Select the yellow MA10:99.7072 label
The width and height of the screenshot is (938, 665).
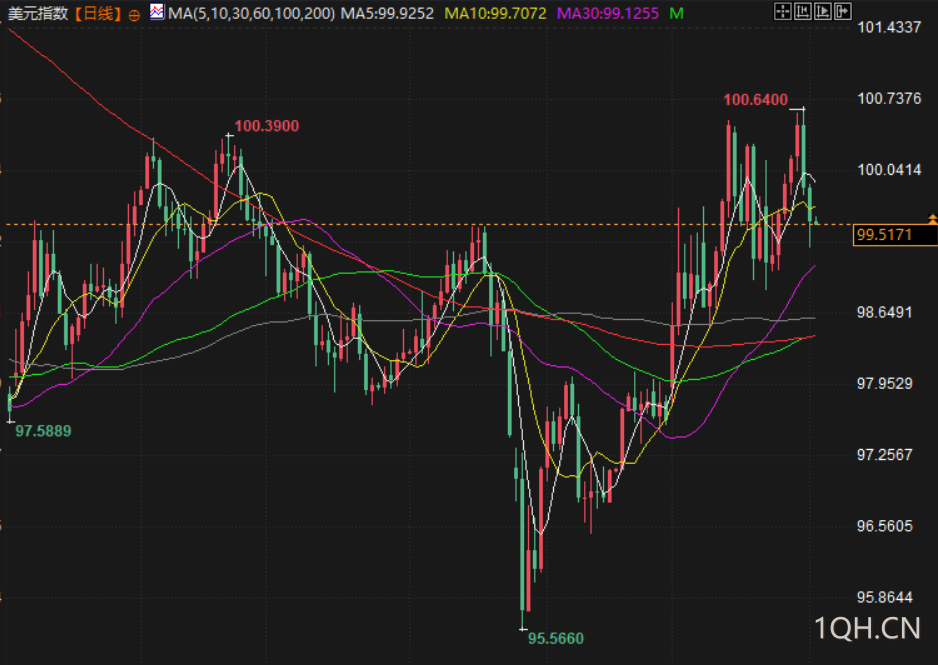[495, 13]
